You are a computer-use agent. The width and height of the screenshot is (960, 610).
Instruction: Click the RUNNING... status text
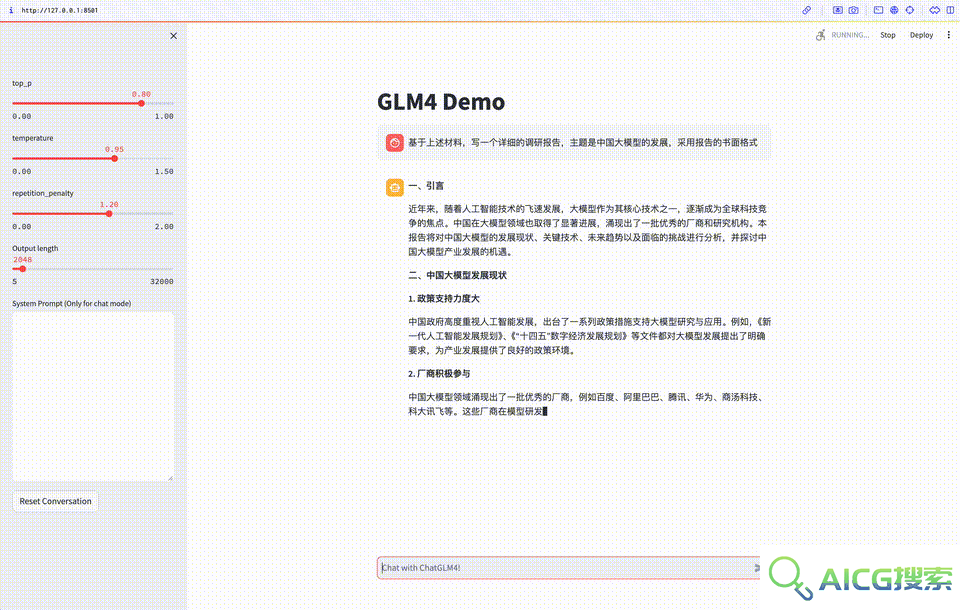point(850,35)
